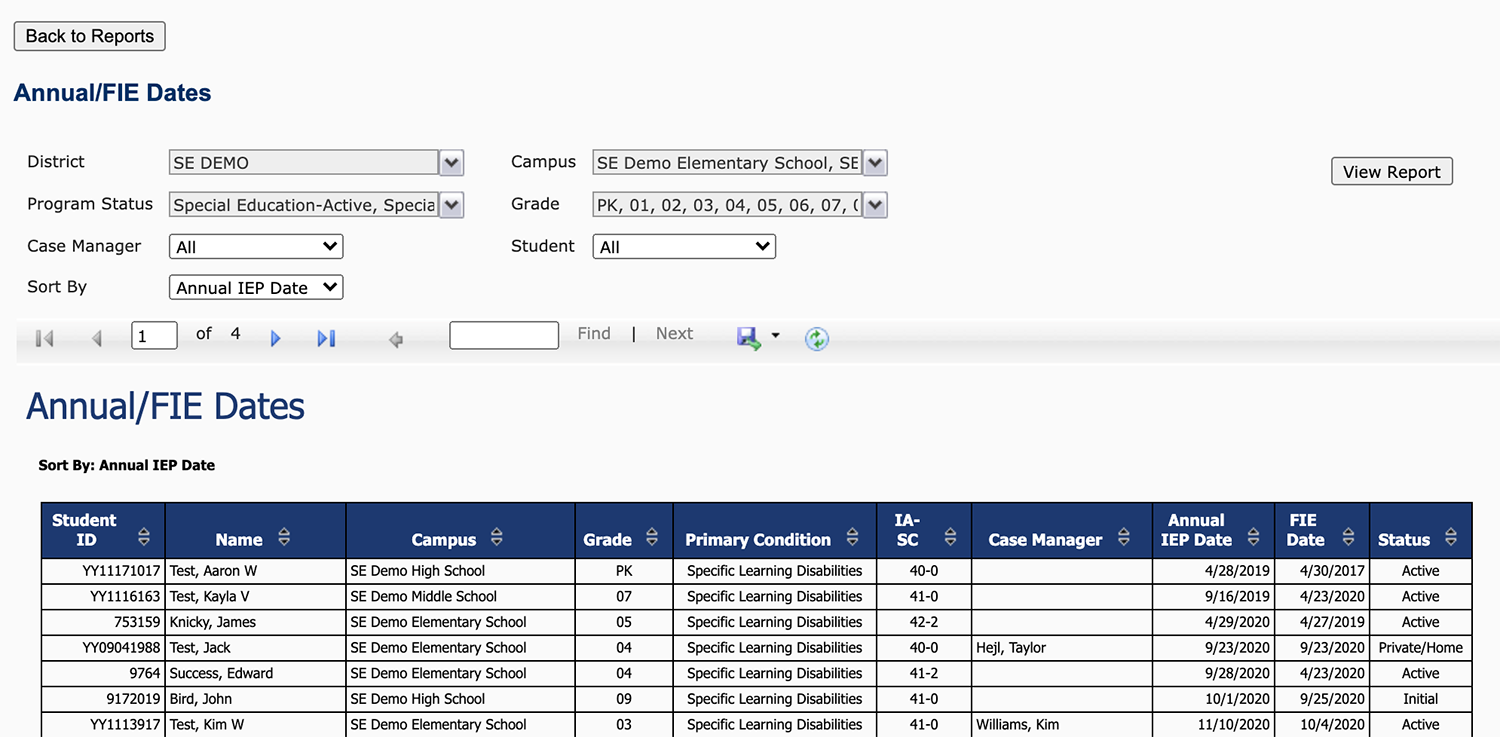
Task: Go to first report page icon
Action: tap(44, 339)
